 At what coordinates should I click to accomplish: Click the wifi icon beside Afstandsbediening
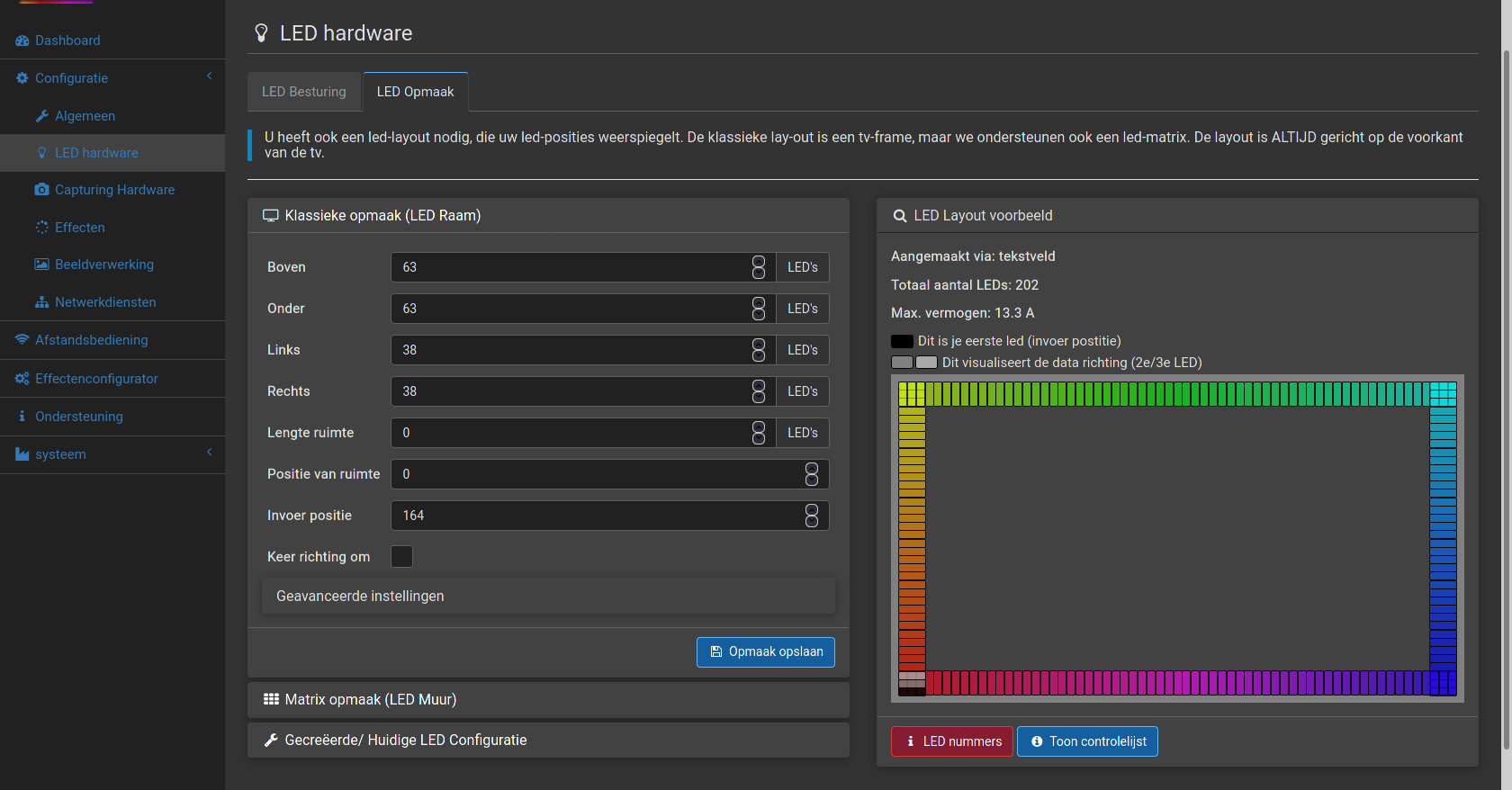22,340
